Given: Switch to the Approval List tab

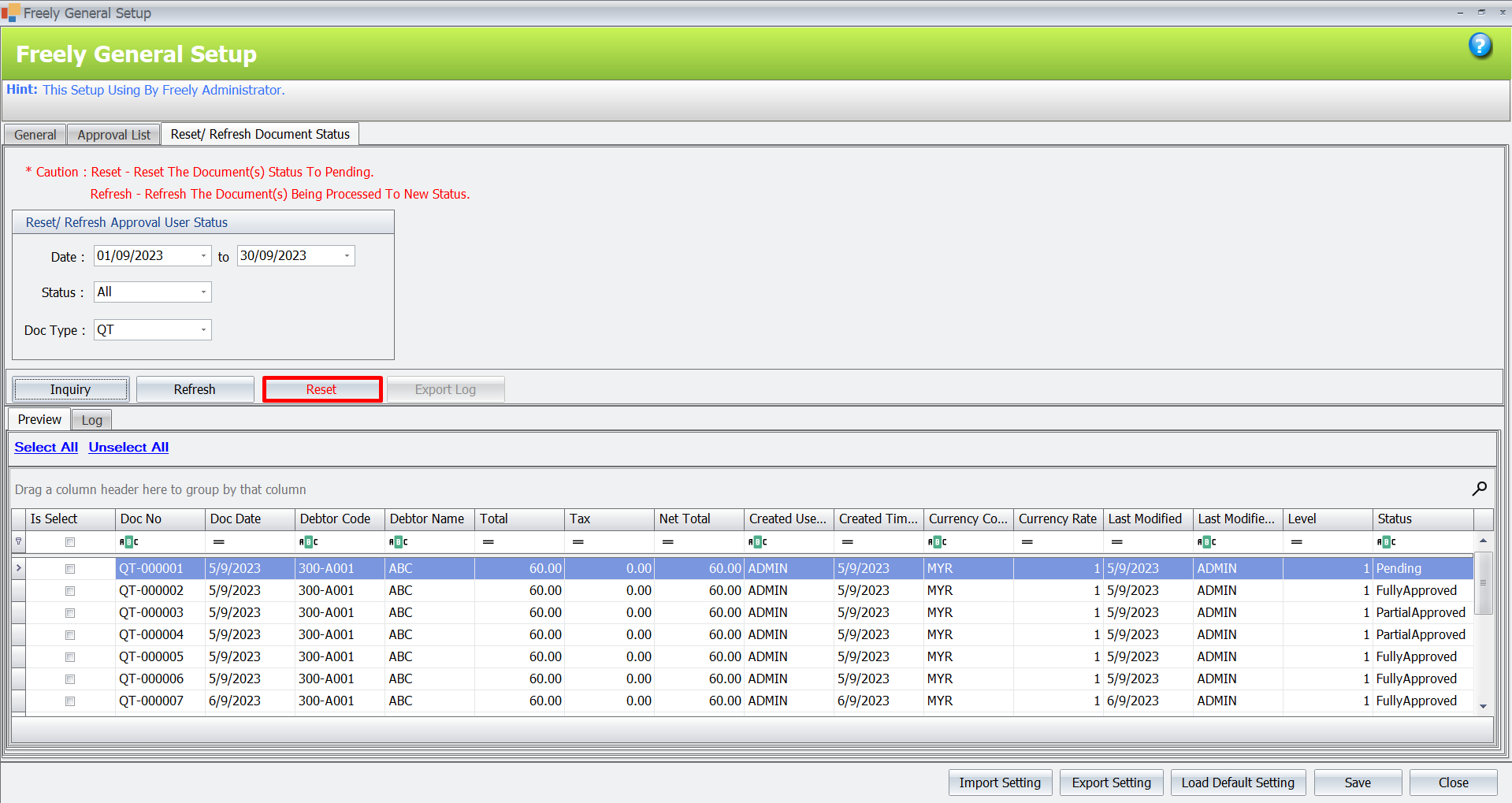Looking at the screenshot, I should click(113, 135).
